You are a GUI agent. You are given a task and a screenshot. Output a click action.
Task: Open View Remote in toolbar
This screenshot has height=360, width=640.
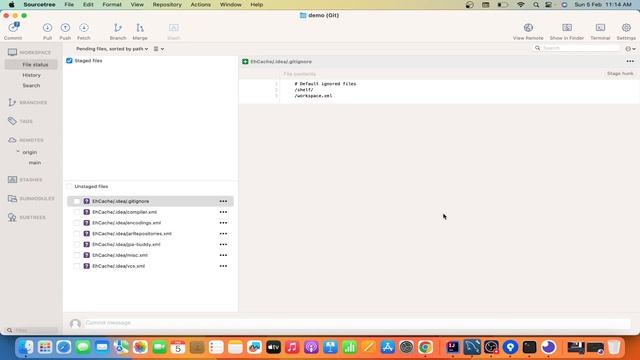pos(528,28)
